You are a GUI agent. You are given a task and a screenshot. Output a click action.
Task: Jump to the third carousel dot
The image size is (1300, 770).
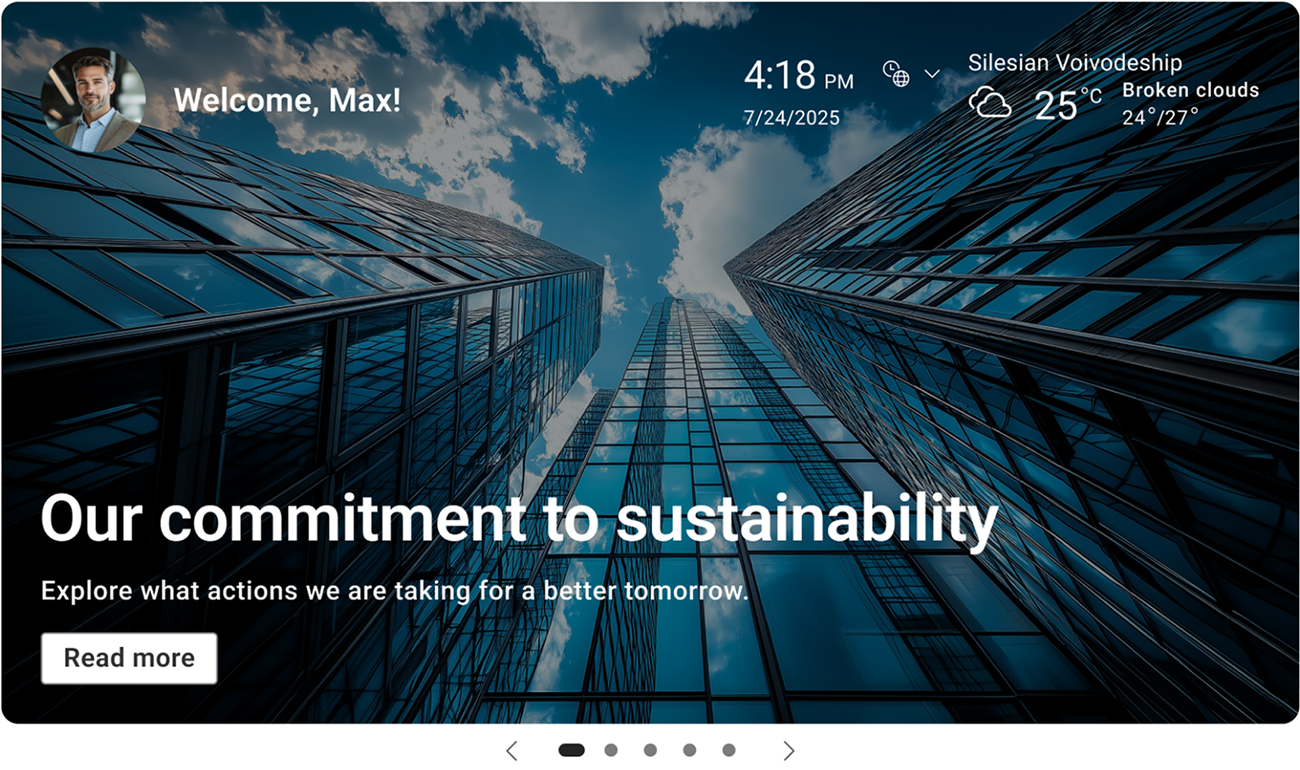coord(650,750)
